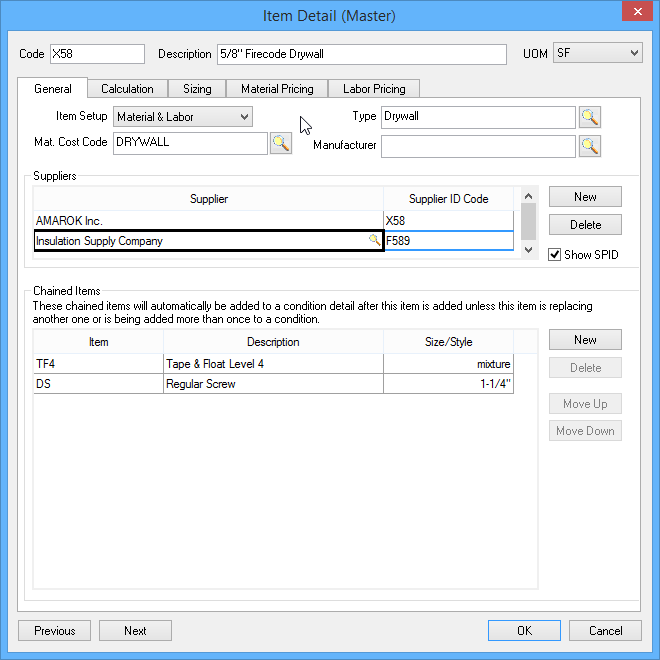The width and height of the screenshot is (660, 660).
Task: Click the 1-1/4" Size/Style cell
Action: click(x=449, y=384)
